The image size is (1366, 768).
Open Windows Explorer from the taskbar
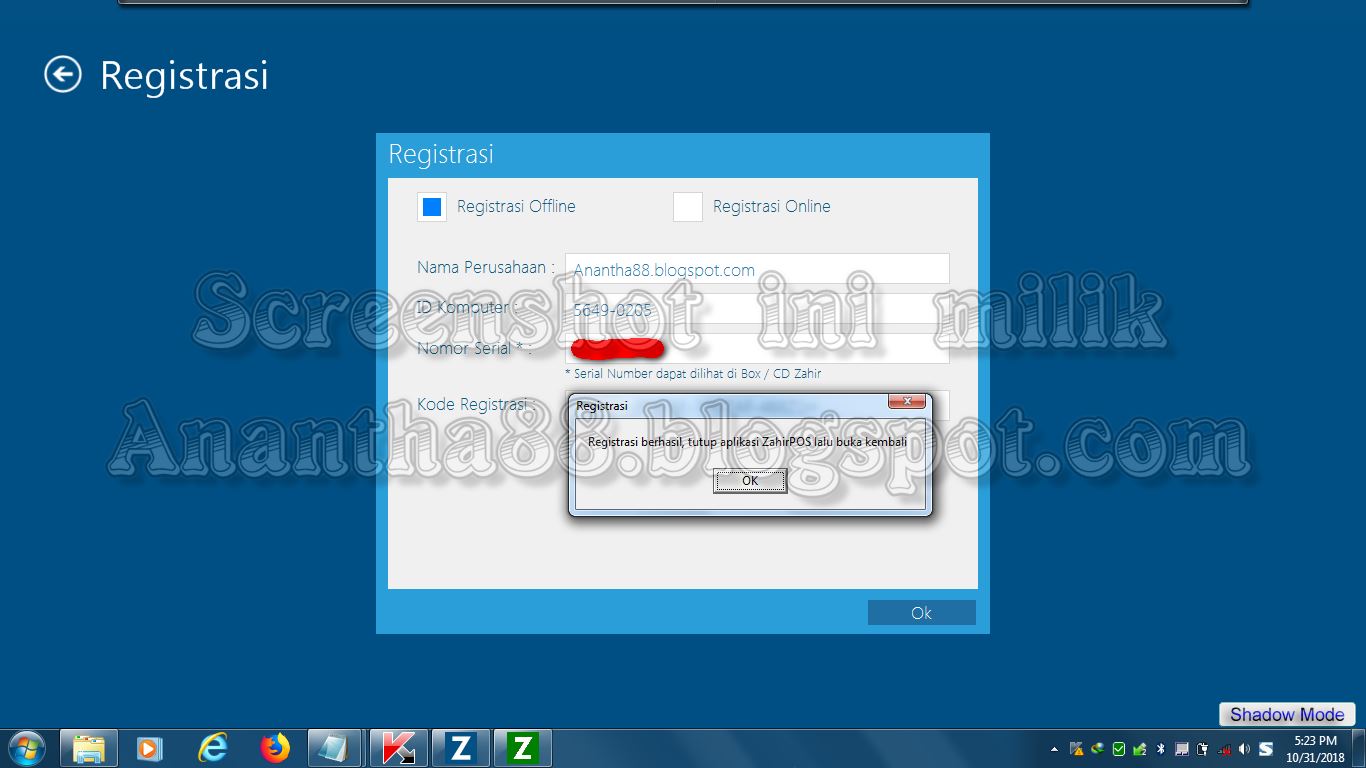(x=89, y=748)
